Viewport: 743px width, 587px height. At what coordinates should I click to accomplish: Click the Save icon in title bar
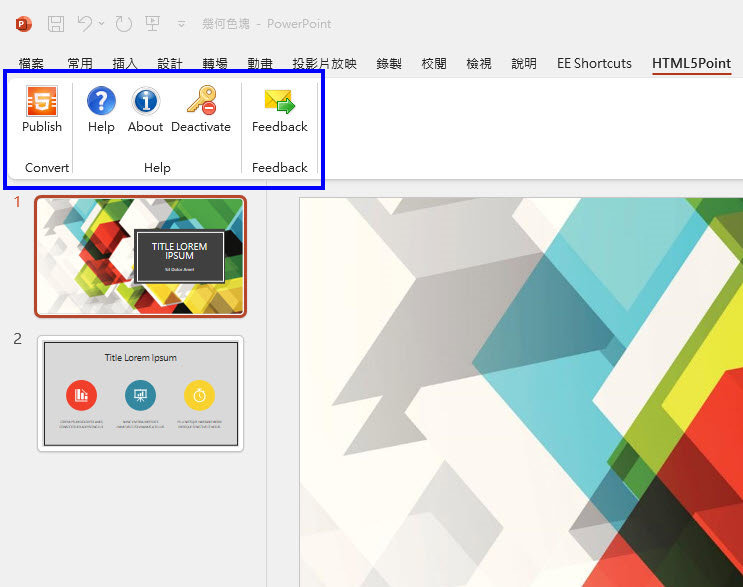[56, 23]
